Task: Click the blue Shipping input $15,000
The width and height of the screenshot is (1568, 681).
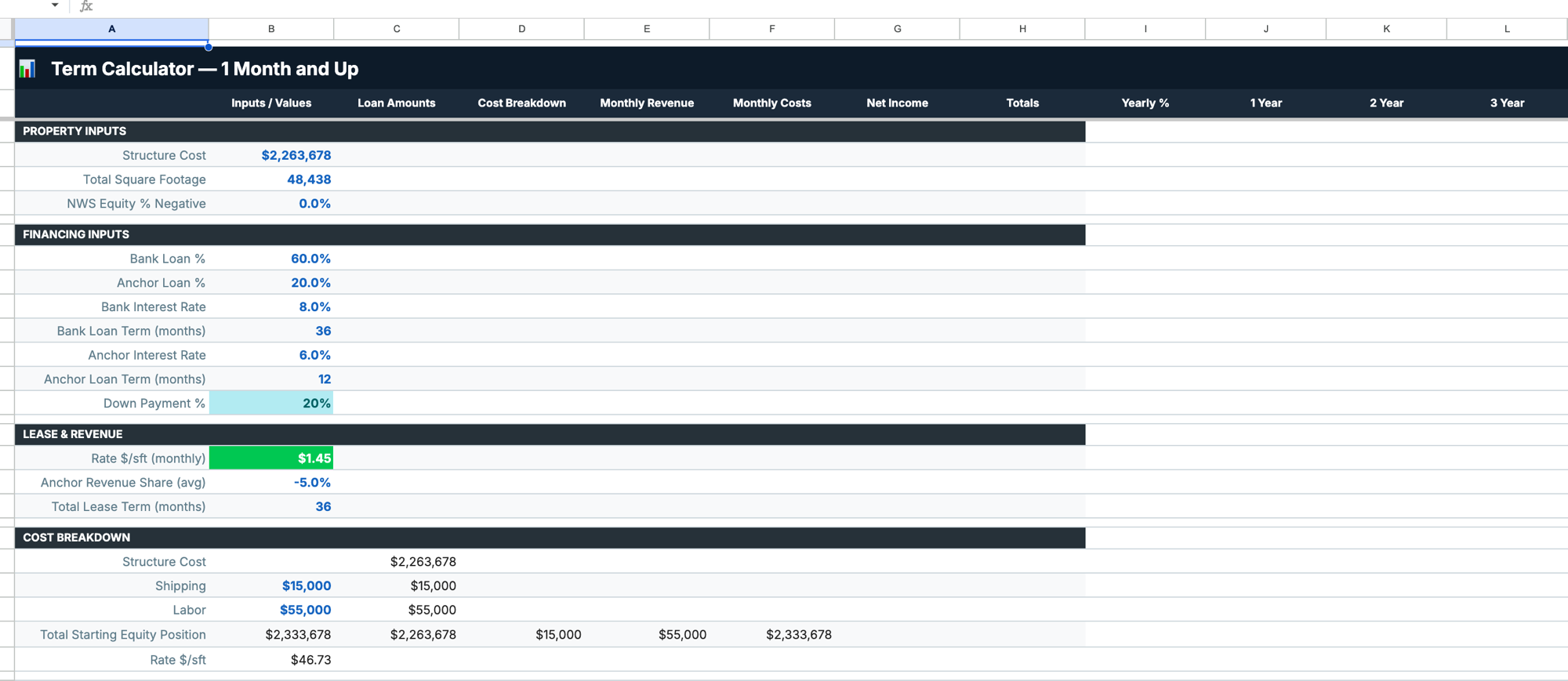Action: (x=307, y=586)
